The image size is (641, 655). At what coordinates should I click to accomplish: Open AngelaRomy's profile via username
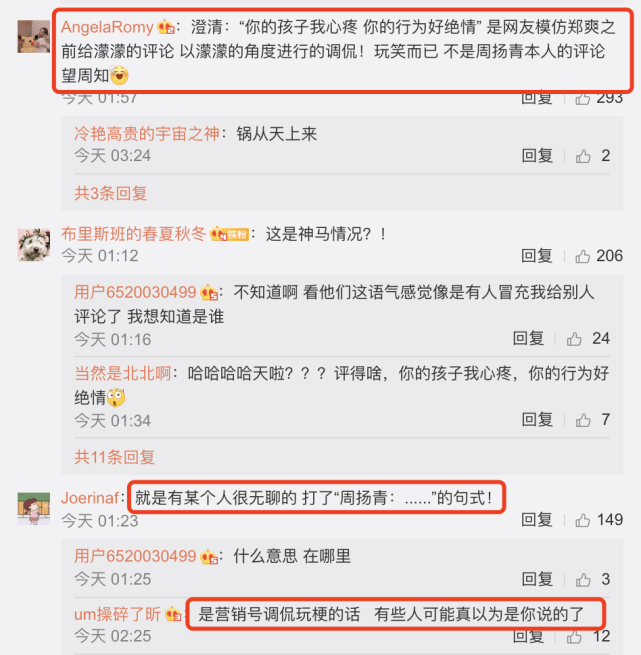point(107,27)
